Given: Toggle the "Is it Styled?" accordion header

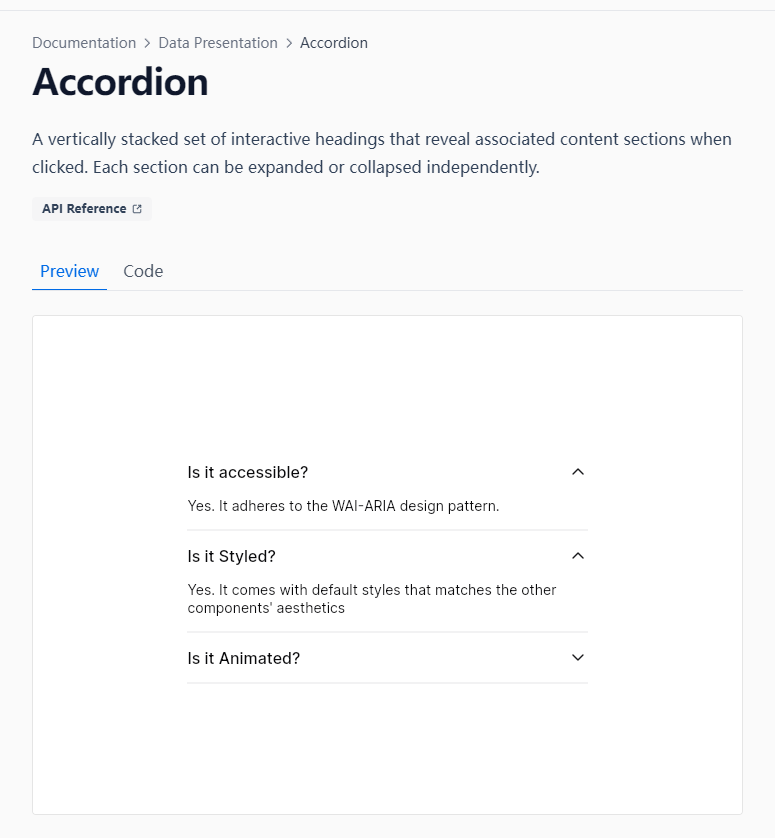Looking at the screenshot, I should 232,556.
